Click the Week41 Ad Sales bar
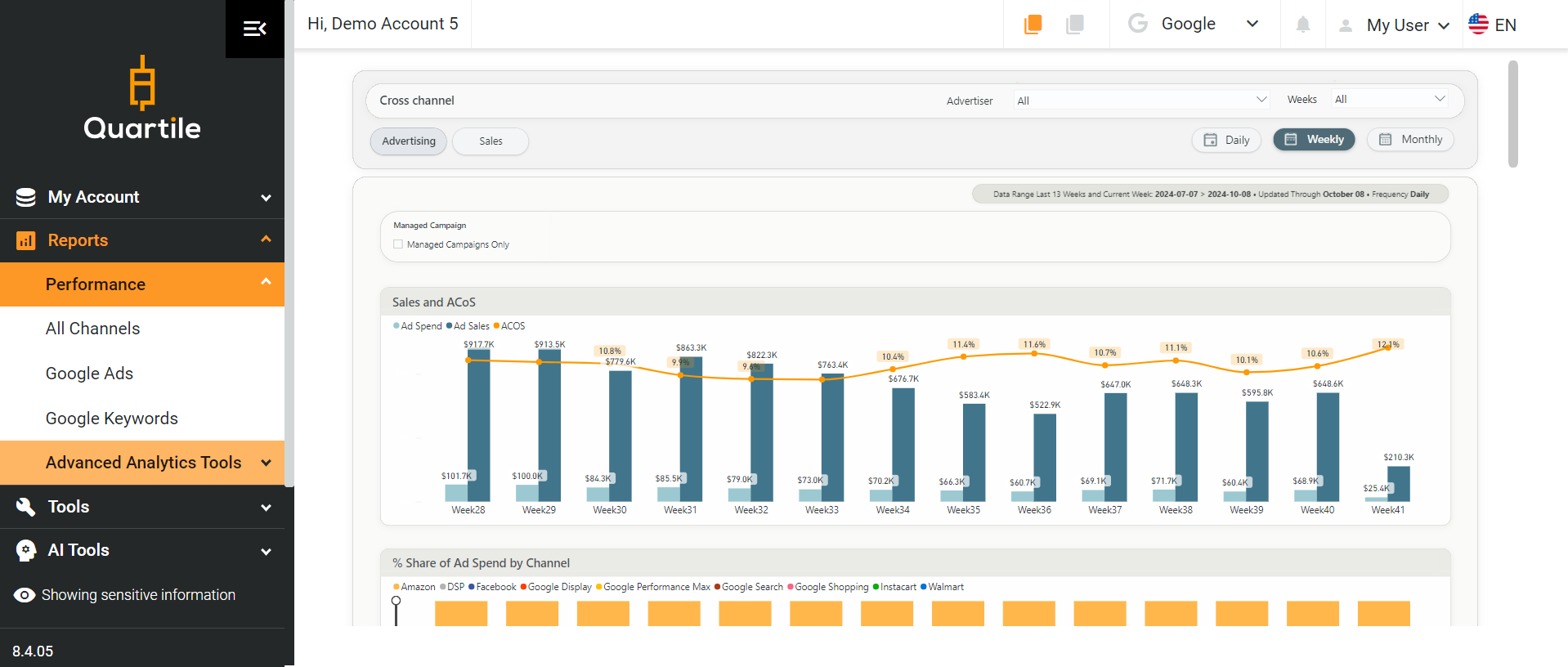 point(1399,483)
